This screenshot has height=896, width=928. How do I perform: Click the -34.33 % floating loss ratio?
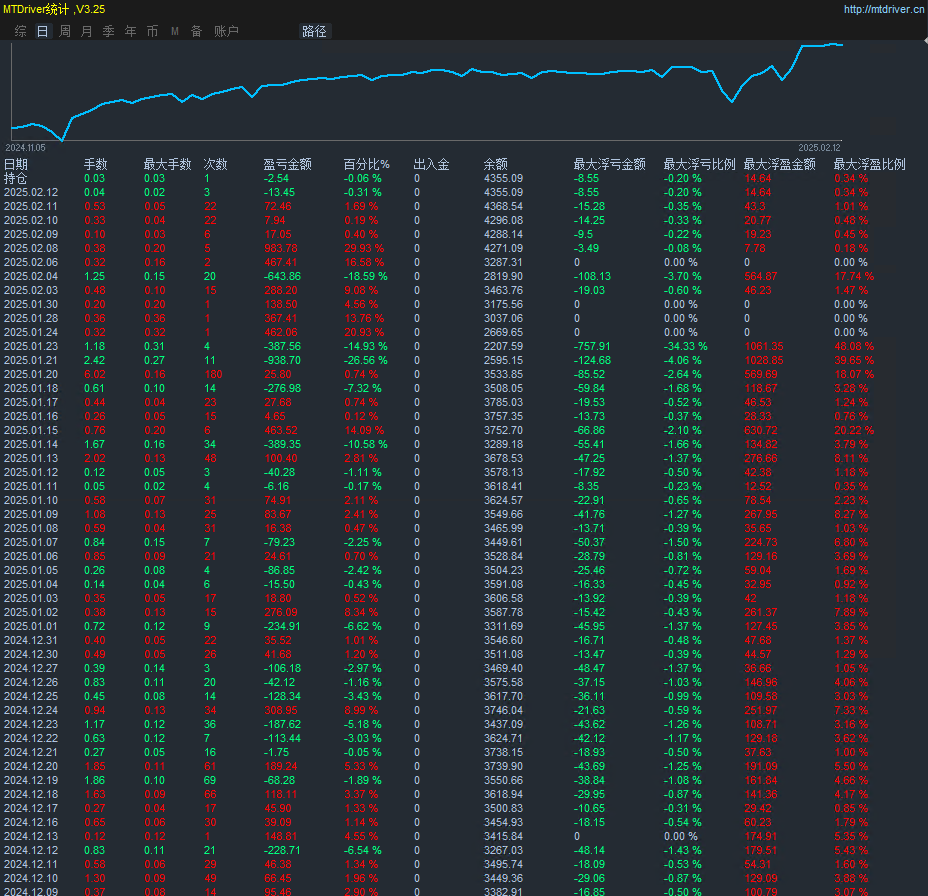point(685,346)
